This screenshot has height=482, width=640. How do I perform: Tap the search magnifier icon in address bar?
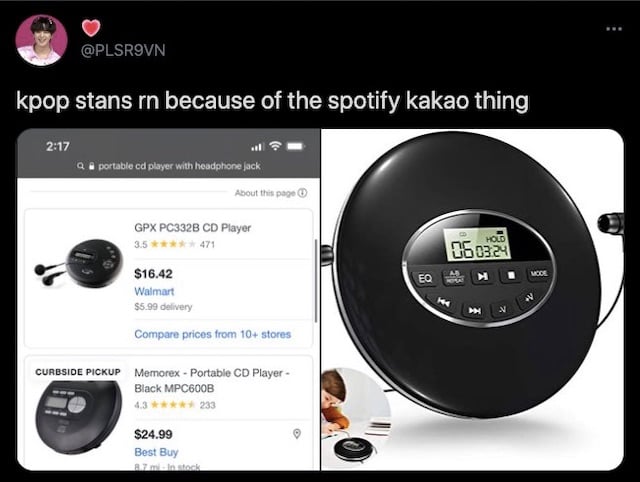(81, 166)
